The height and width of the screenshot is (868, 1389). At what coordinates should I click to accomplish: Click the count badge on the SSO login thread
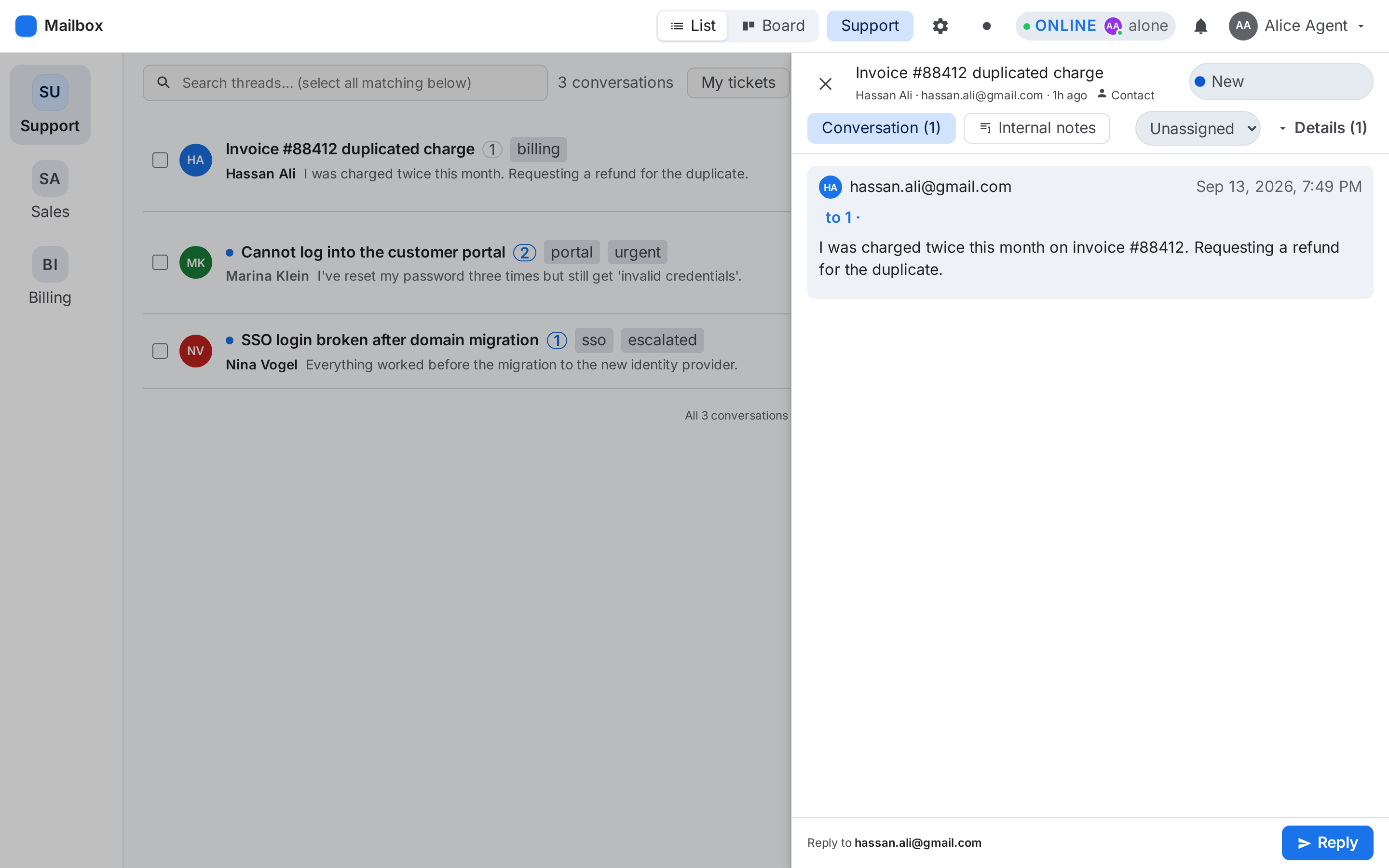point(556,340)
